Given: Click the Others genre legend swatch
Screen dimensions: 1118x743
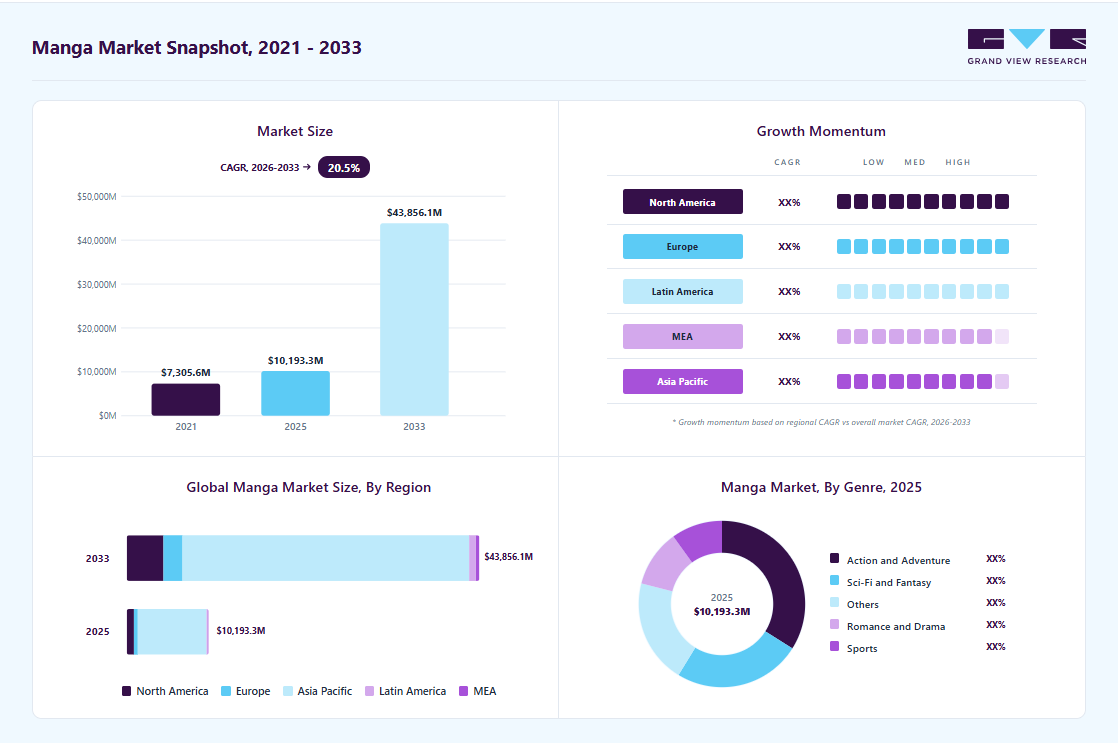Looking at the screenshot, I should [x=834, y=603].
